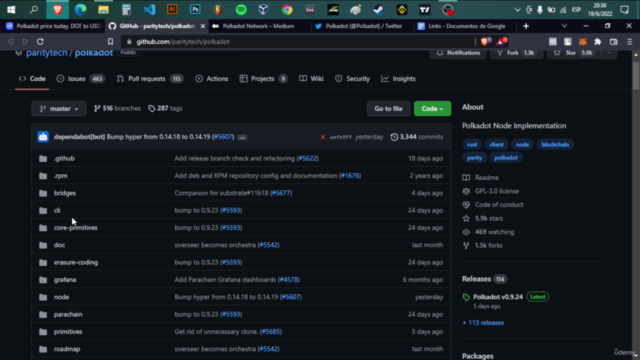Bookmark this page icon

click(x=110, y=42)
